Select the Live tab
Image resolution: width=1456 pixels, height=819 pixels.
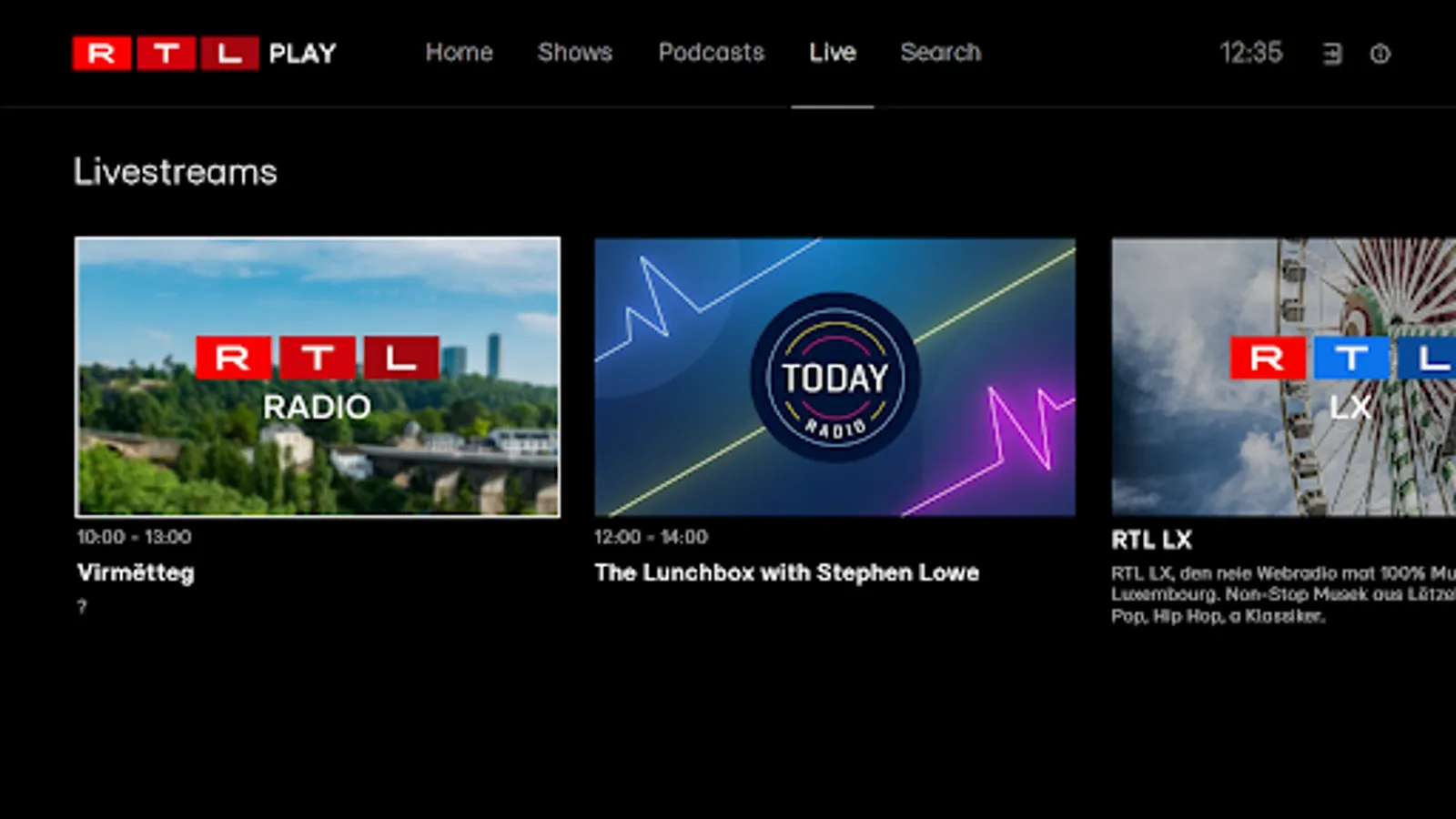[833, 52]
